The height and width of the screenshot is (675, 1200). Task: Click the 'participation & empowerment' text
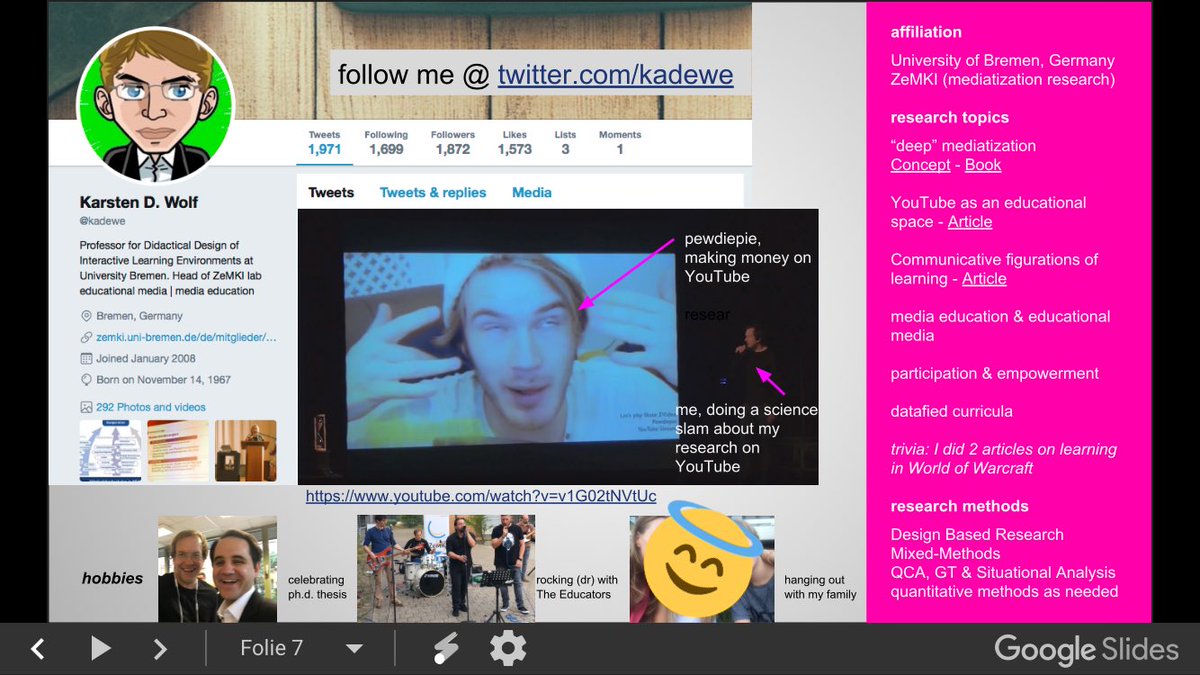(995, 373)
